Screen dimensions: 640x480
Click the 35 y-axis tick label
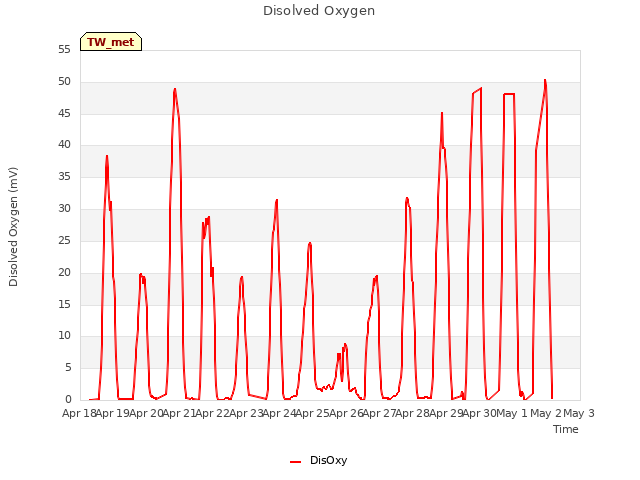pos(64,177)
